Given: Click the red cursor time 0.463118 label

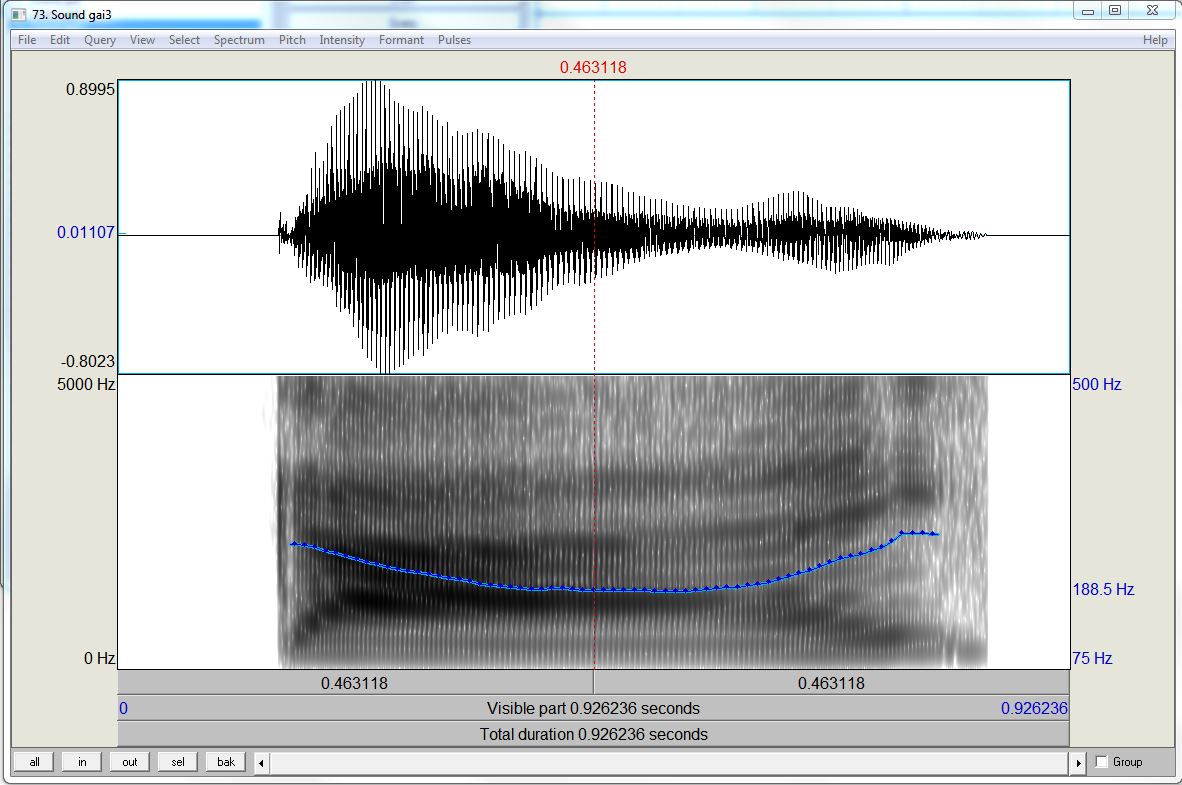Looking at the screenshot, I should pos(593,68).
